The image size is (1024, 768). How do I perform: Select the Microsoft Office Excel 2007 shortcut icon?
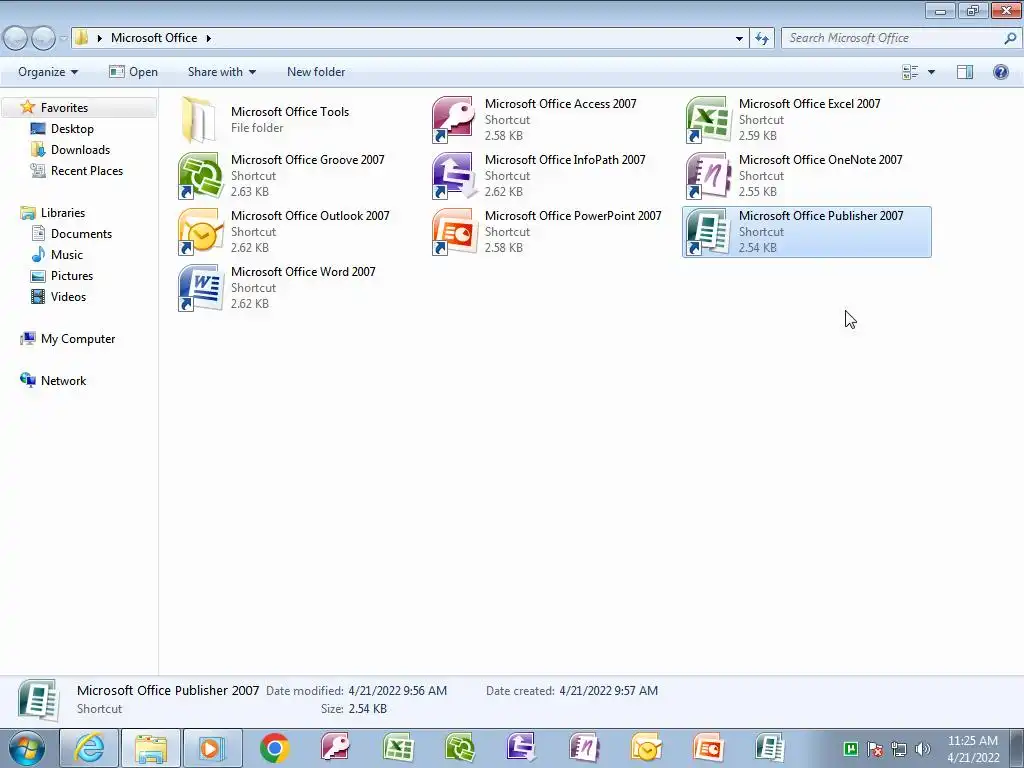click(x=707, y=120)
